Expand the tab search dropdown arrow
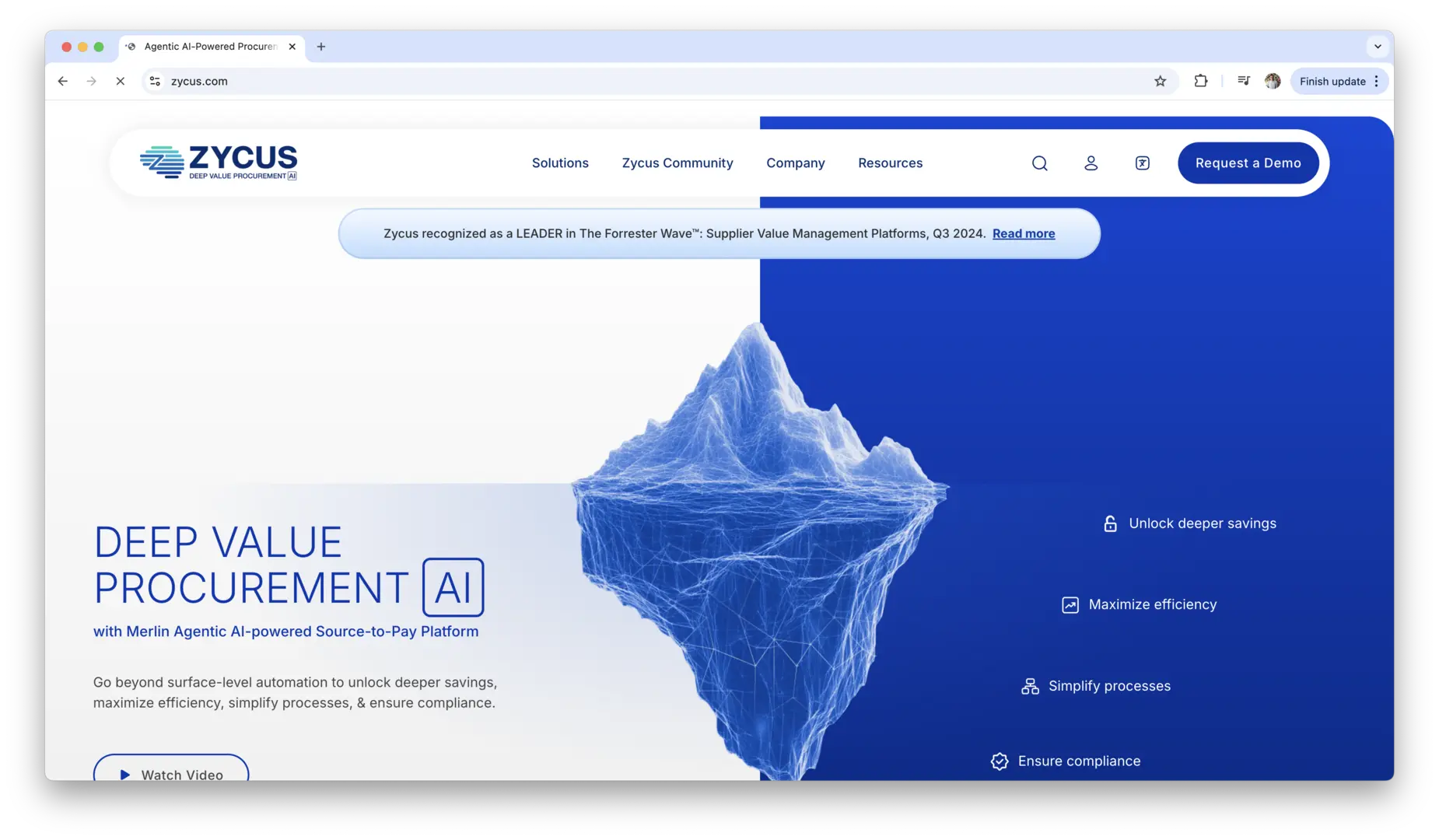The image size is (1439, 840). tap(1378, 47)
